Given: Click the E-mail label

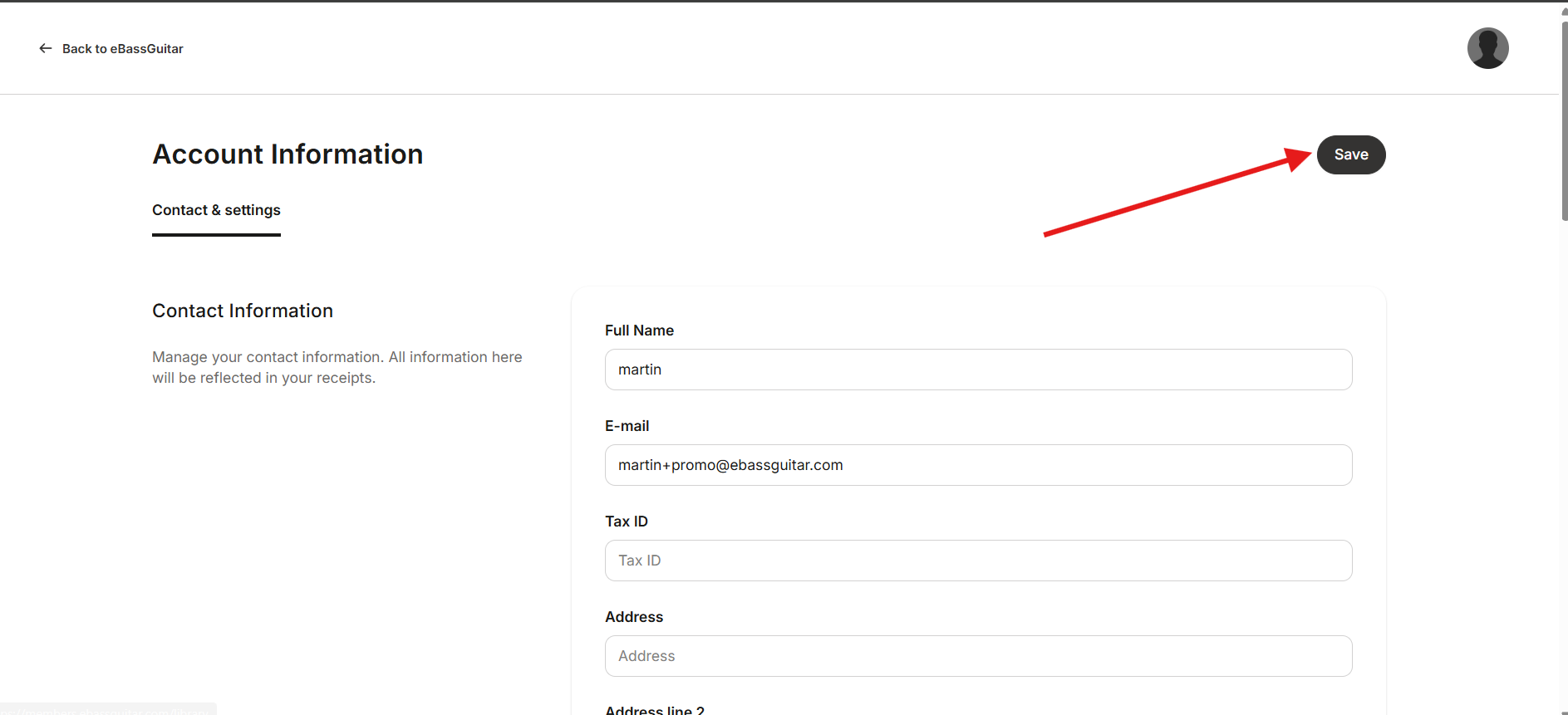Looking at the screenshot, I should point(627,426).
